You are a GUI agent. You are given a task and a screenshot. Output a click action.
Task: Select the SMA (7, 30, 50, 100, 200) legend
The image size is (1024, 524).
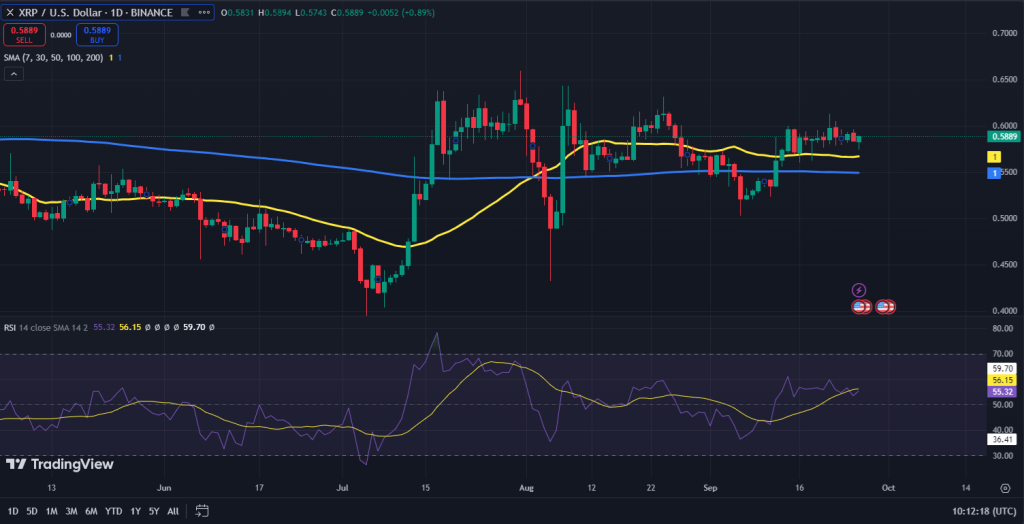point(54,57)
